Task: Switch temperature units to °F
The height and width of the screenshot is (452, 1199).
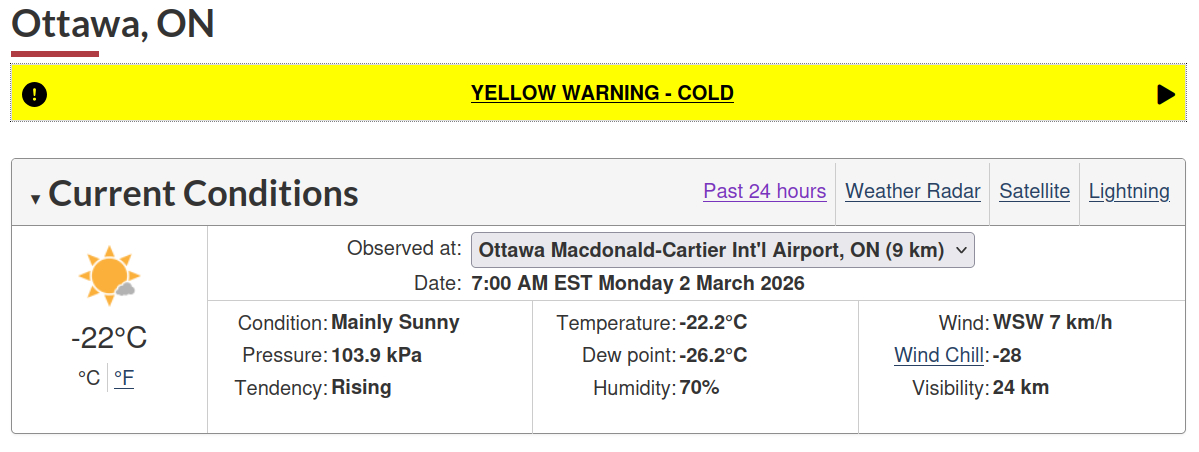Action: point(124,378)
